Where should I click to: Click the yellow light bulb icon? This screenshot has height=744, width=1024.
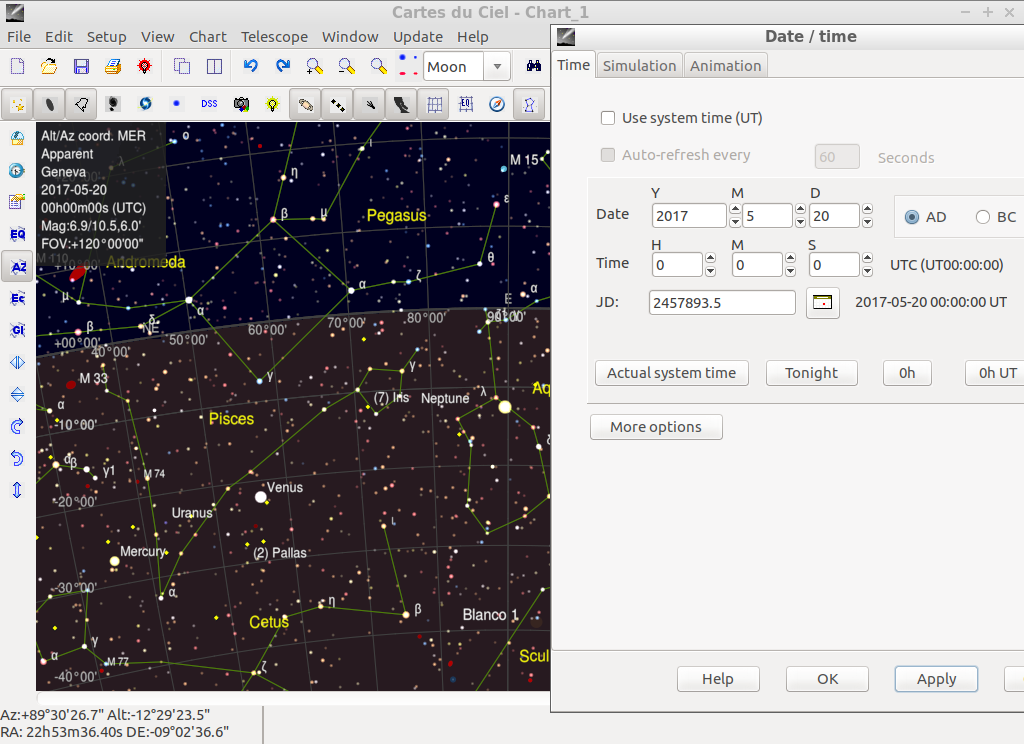272,105
